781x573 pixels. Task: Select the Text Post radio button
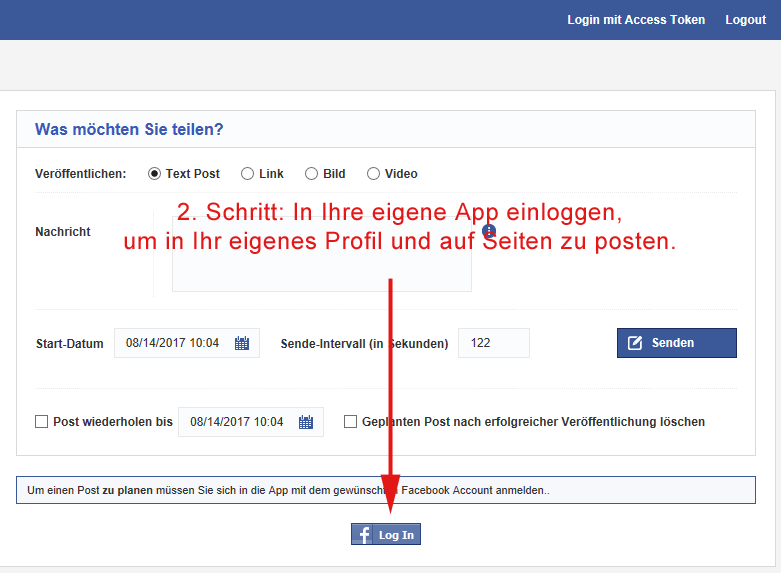(x=155, y=174)
